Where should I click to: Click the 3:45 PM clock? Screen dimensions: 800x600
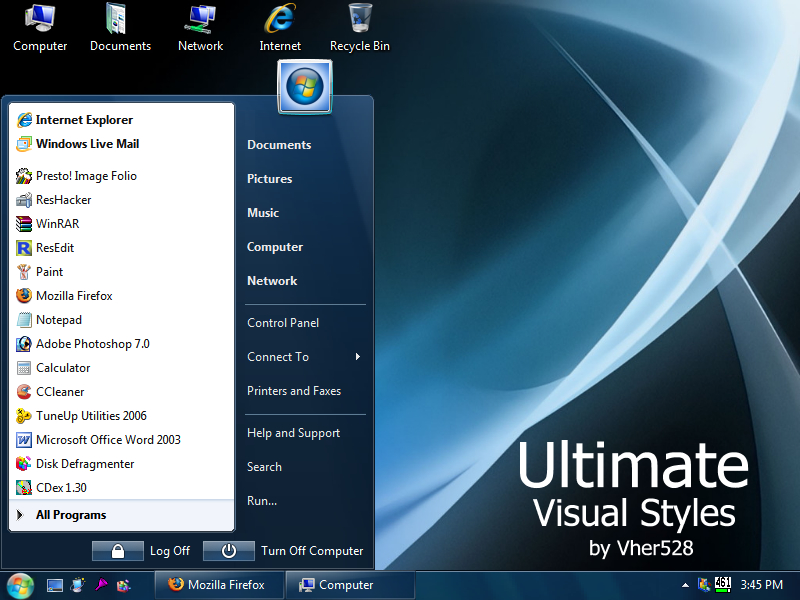click(762, 585)
